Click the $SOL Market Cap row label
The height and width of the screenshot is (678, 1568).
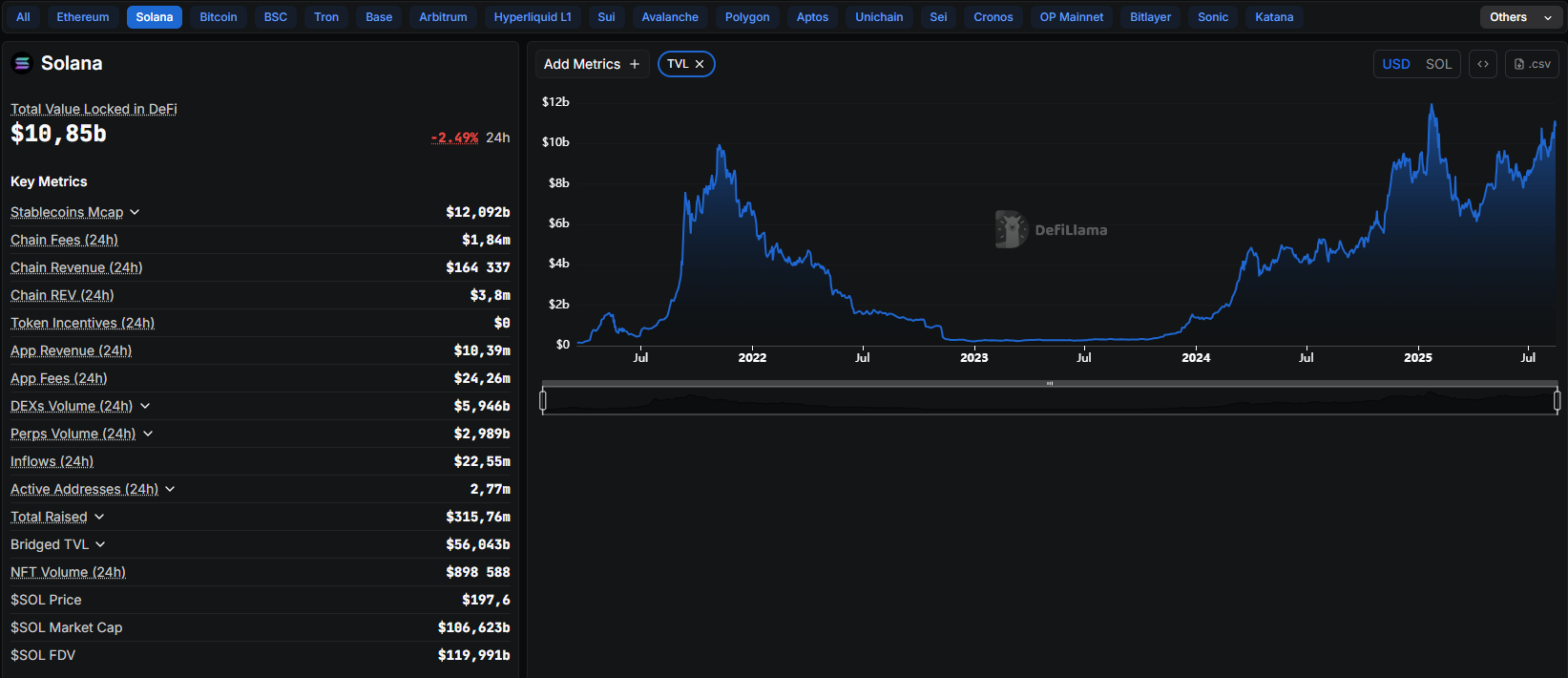coord(66,627)
